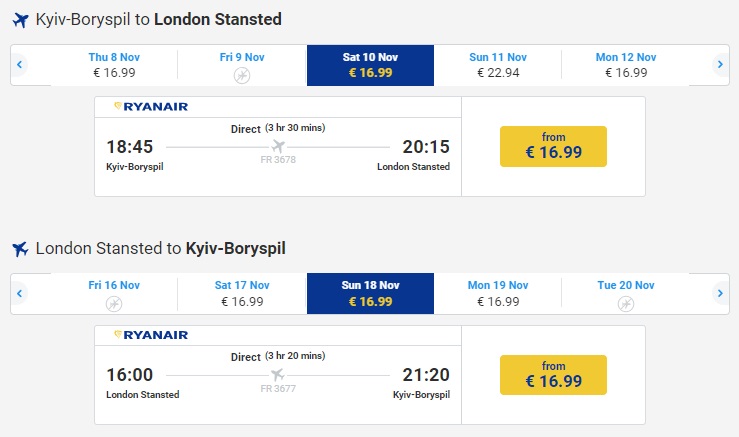The height and width of the screenshot is (437, 739).
Task: Click no-flights icon under Tue 20 Nov
Action: click(x=626, y=303)
